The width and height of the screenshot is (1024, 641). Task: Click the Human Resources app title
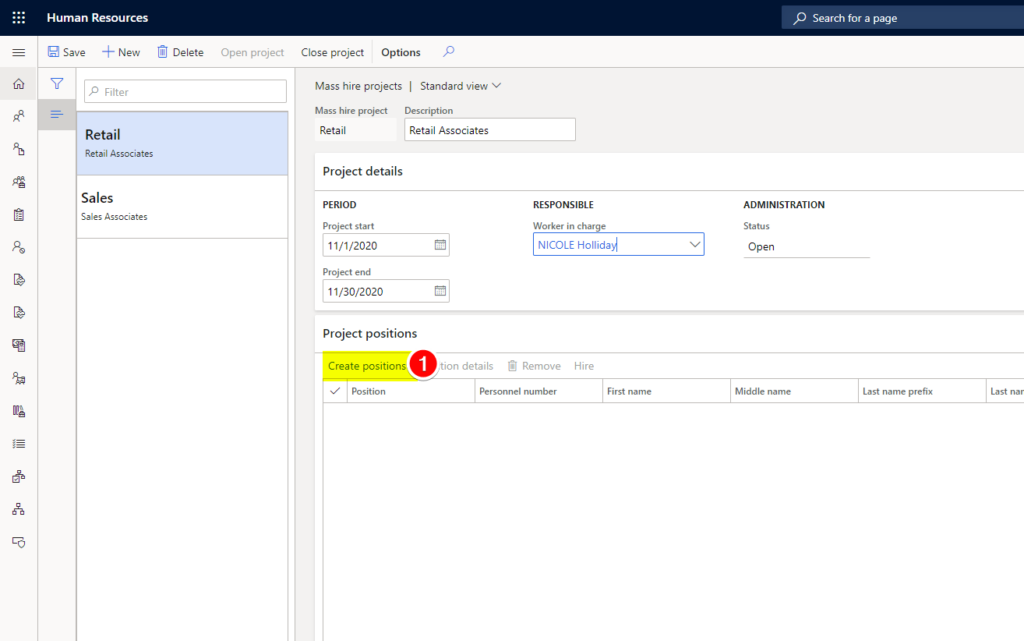97,18
